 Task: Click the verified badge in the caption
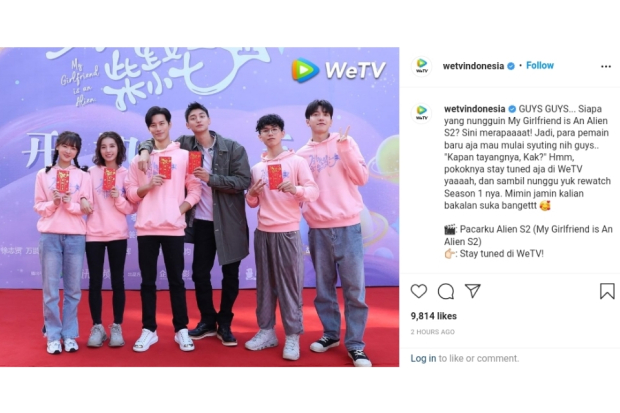pyautogui.click(x=512, y=109)
